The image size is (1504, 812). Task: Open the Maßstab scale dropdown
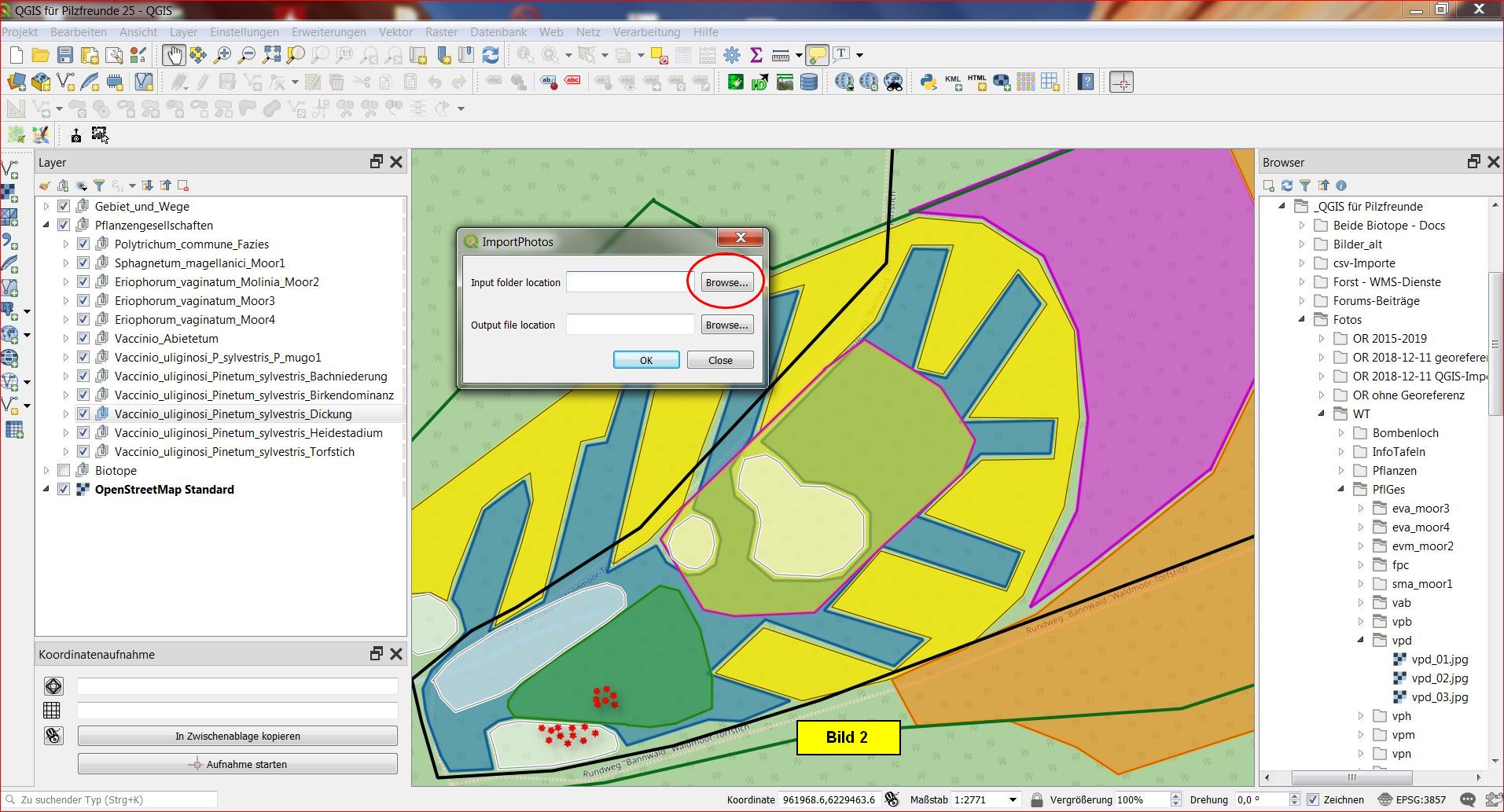pyautogui.click(x=1013, y=800)
